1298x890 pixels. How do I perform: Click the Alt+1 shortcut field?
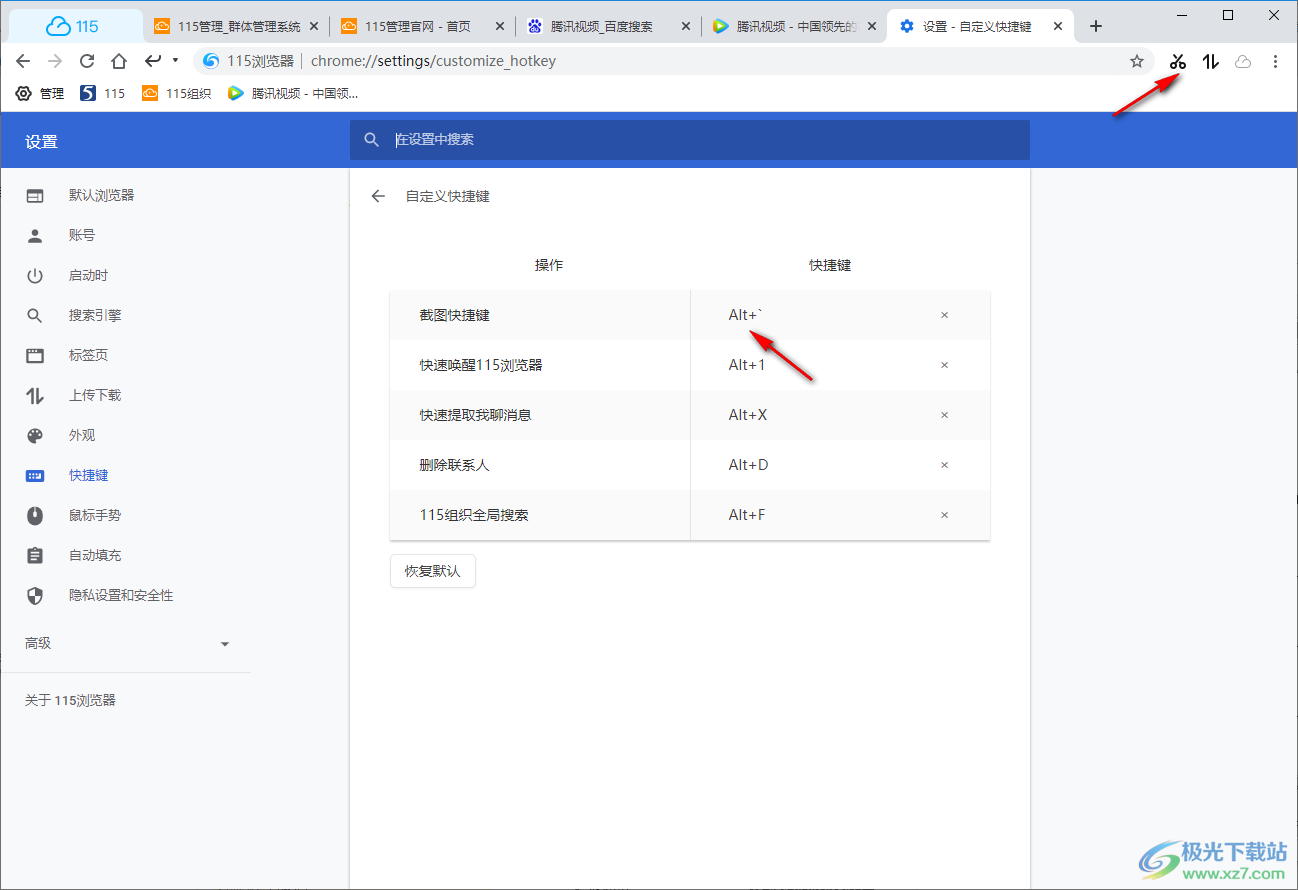(x=747, y=365)
